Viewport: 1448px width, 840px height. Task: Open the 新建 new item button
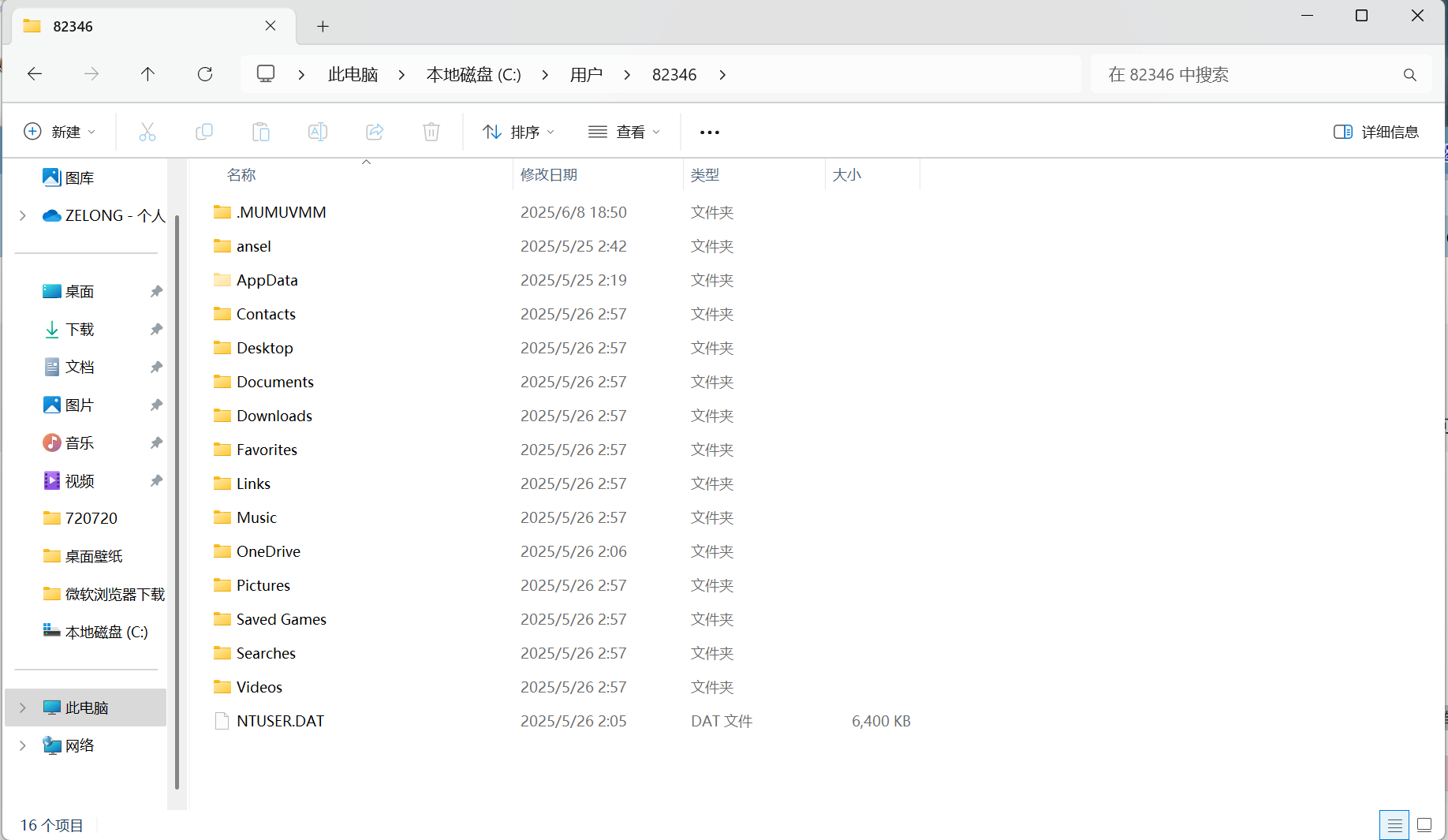point(60,132)
